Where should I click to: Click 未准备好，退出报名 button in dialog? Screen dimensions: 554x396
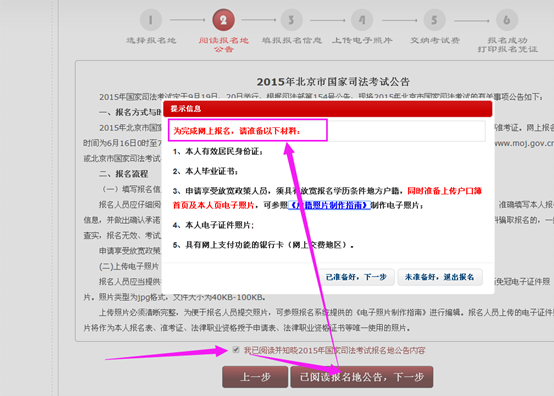[440, 277]
